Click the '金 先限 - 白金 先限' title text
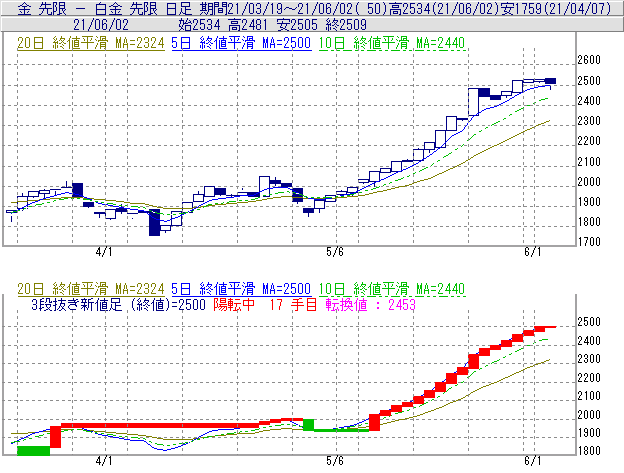The width and height of the screenshot is (624, 473). click(x=90, y=8)
